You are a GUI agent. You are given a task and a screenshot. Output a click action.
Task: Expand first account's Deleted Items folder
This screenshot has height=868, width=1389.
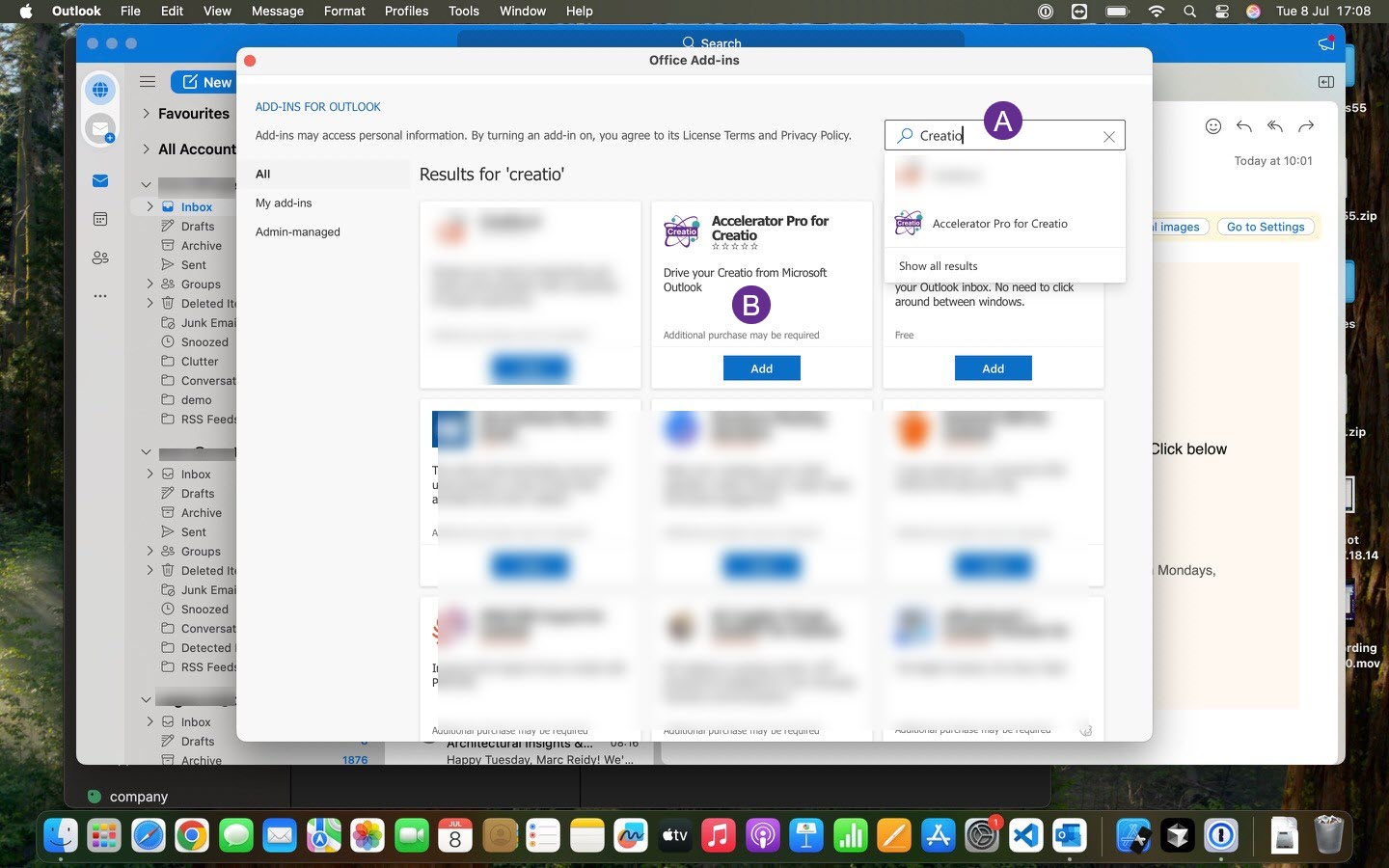coord(150,303)
